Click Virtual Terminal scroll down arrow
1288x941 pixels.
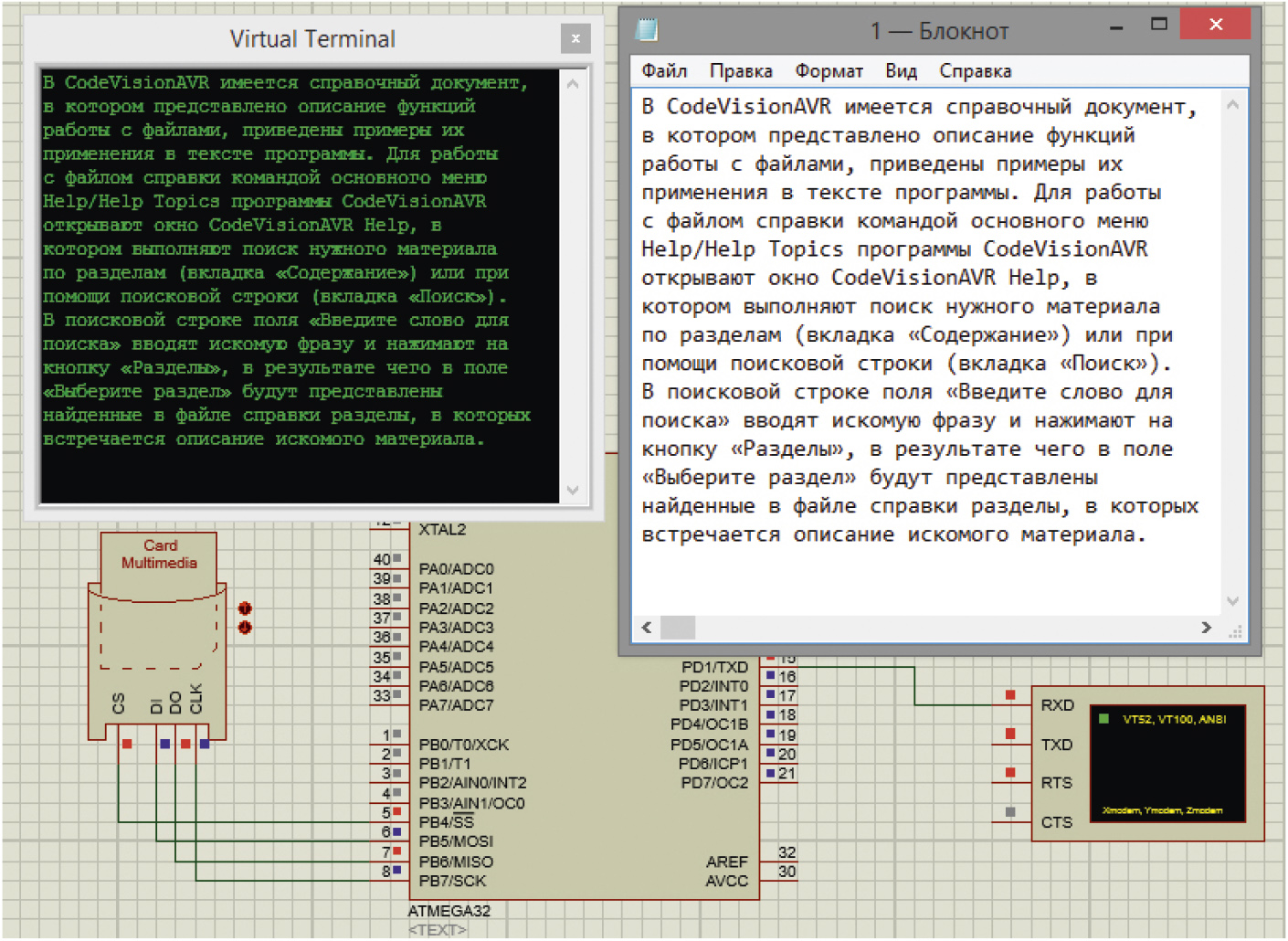tap(573, 490)
